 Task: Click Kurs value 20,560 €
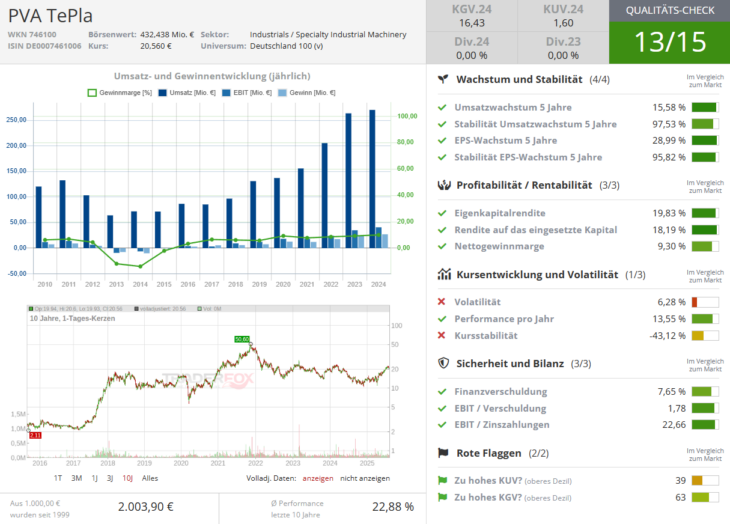pos(156,46)
